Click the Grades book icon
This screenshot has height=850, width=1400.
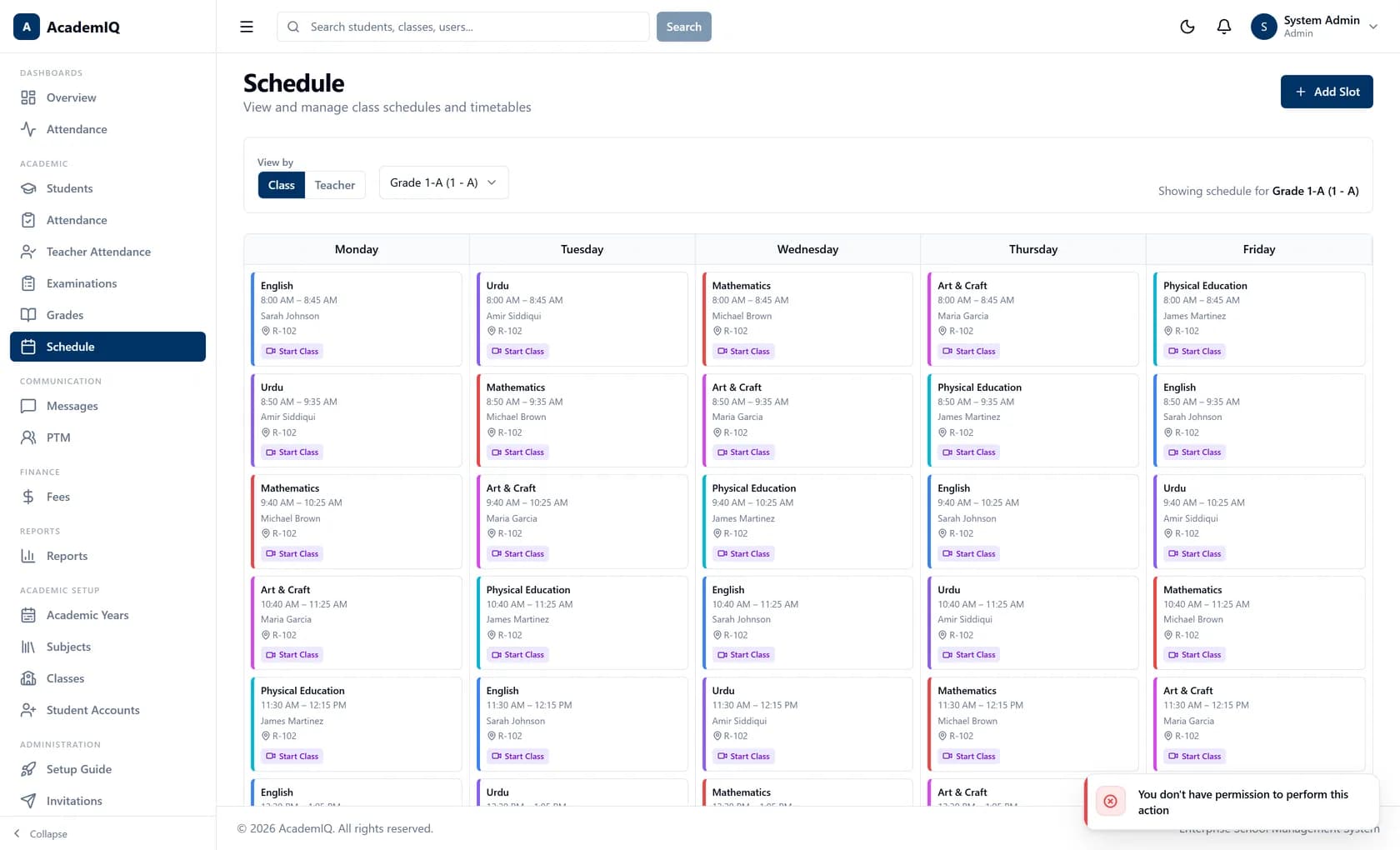click(x=28, y=315)
